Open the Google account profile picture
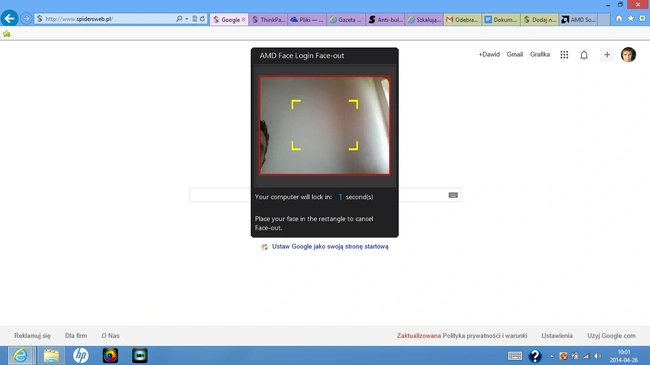The height and width of the screenshot is (365, 650). pyautogui.click(x=628, y=55)
